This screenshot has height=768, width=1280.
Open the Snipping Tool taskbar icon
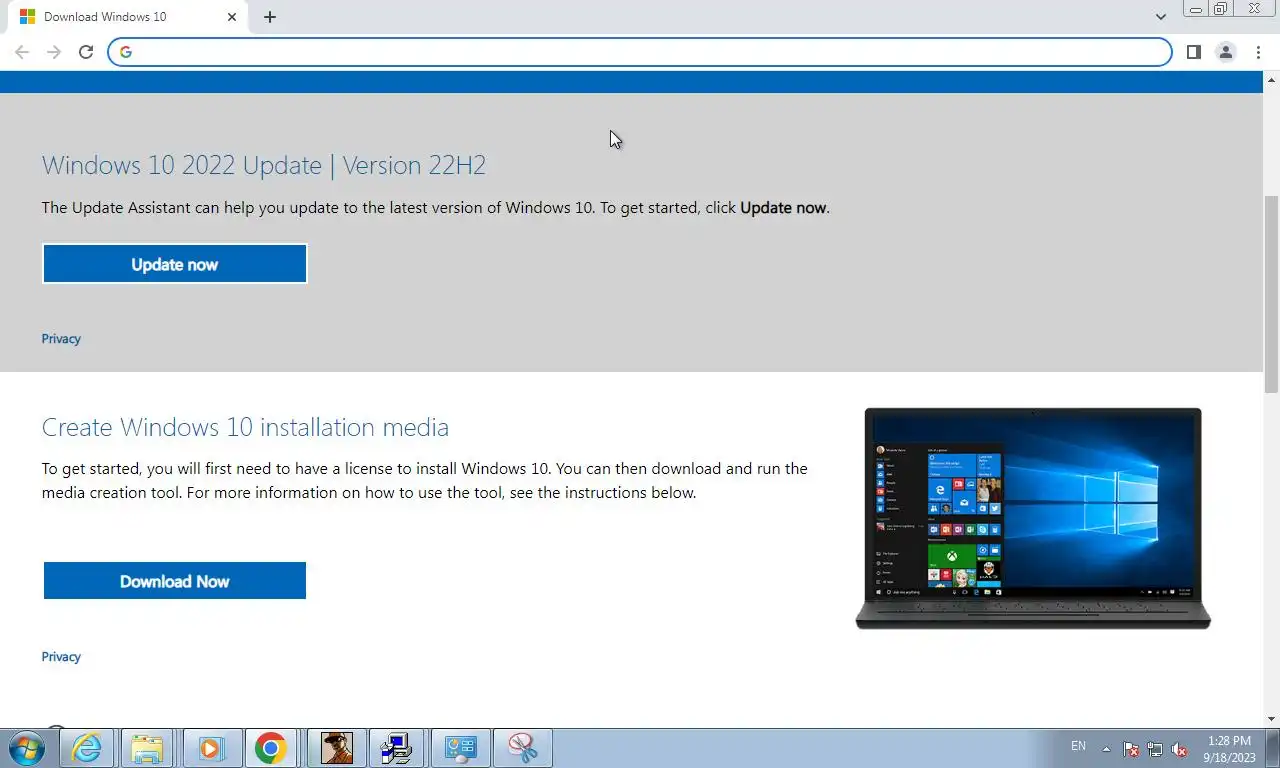point(523,748)
